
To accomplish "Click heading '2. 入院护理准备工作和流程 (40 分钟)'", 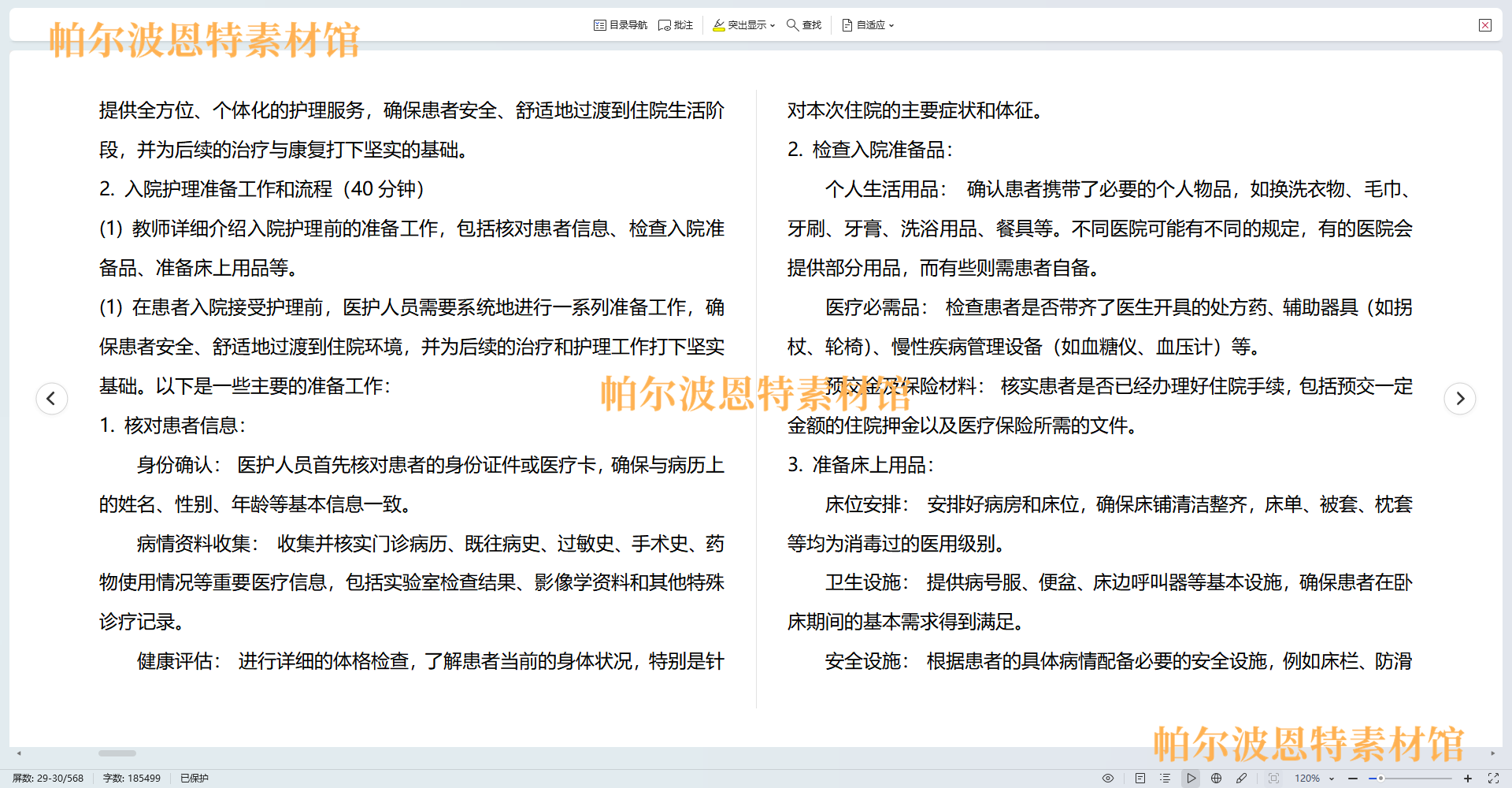I will [262, 189].
